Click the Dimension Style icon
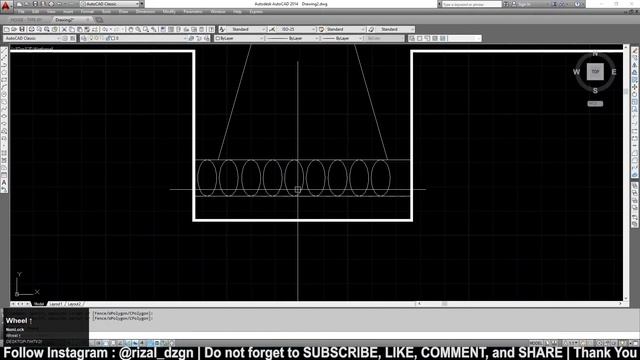 coord(272,29)
